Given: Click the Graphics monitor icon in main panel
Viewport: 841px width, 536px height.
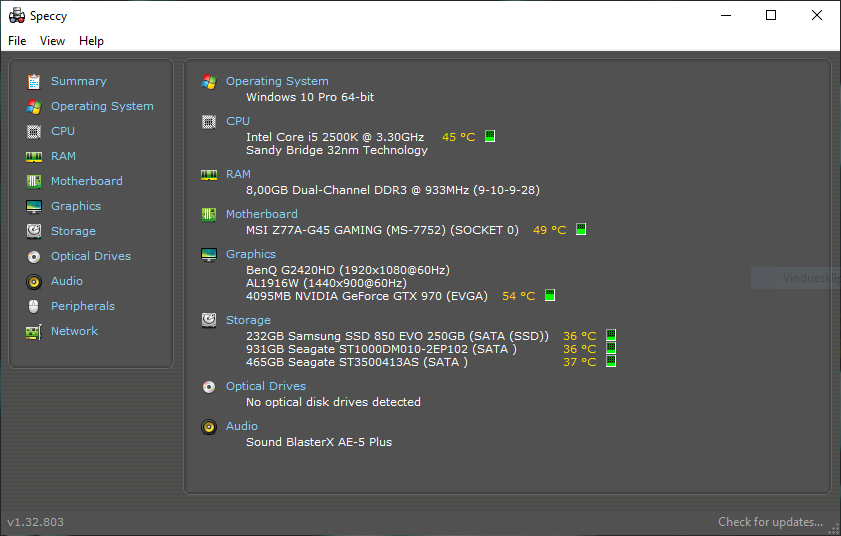Looking at the screenshot, I should click(209, 255).
